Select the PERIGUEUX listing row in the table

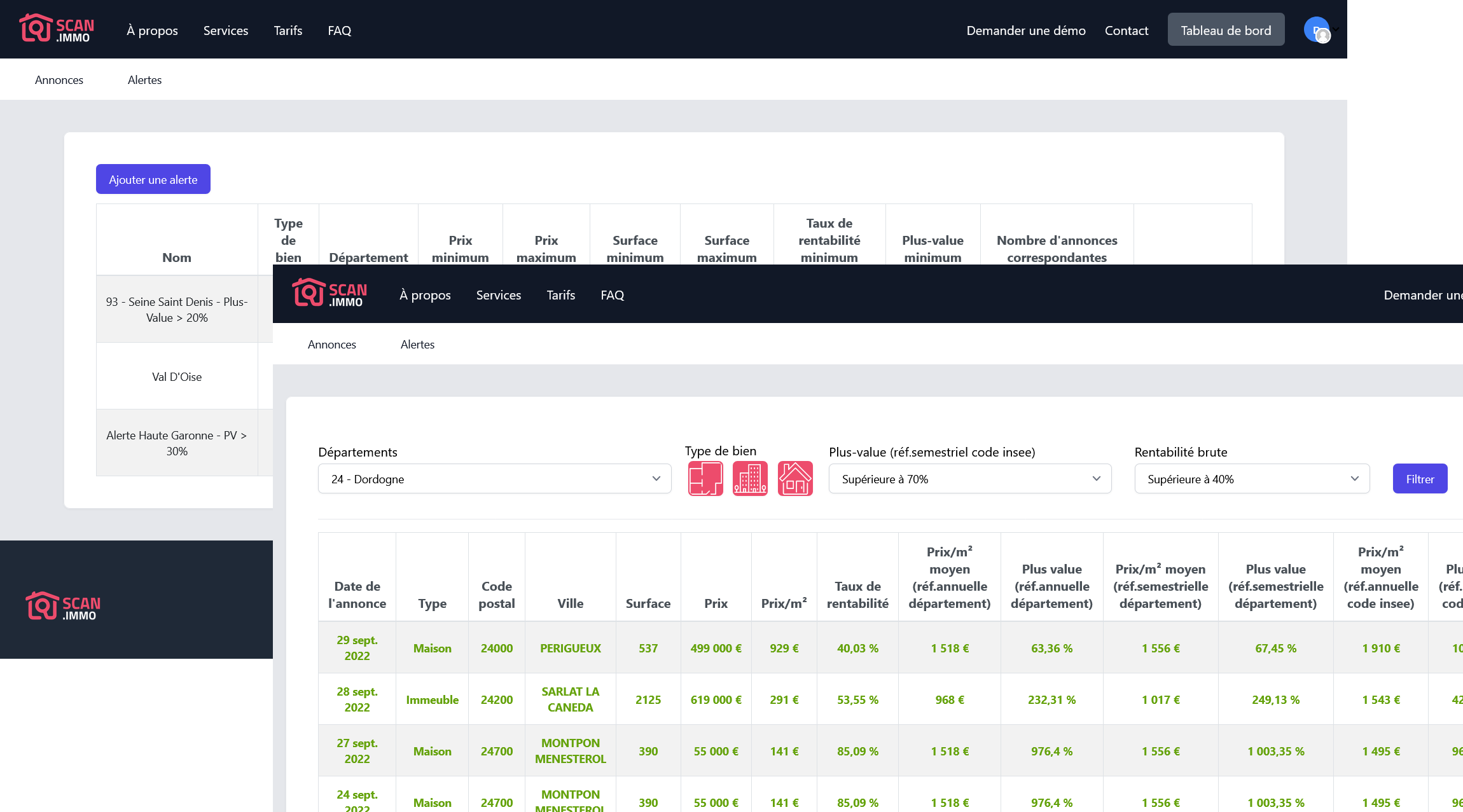click(570, 647)
